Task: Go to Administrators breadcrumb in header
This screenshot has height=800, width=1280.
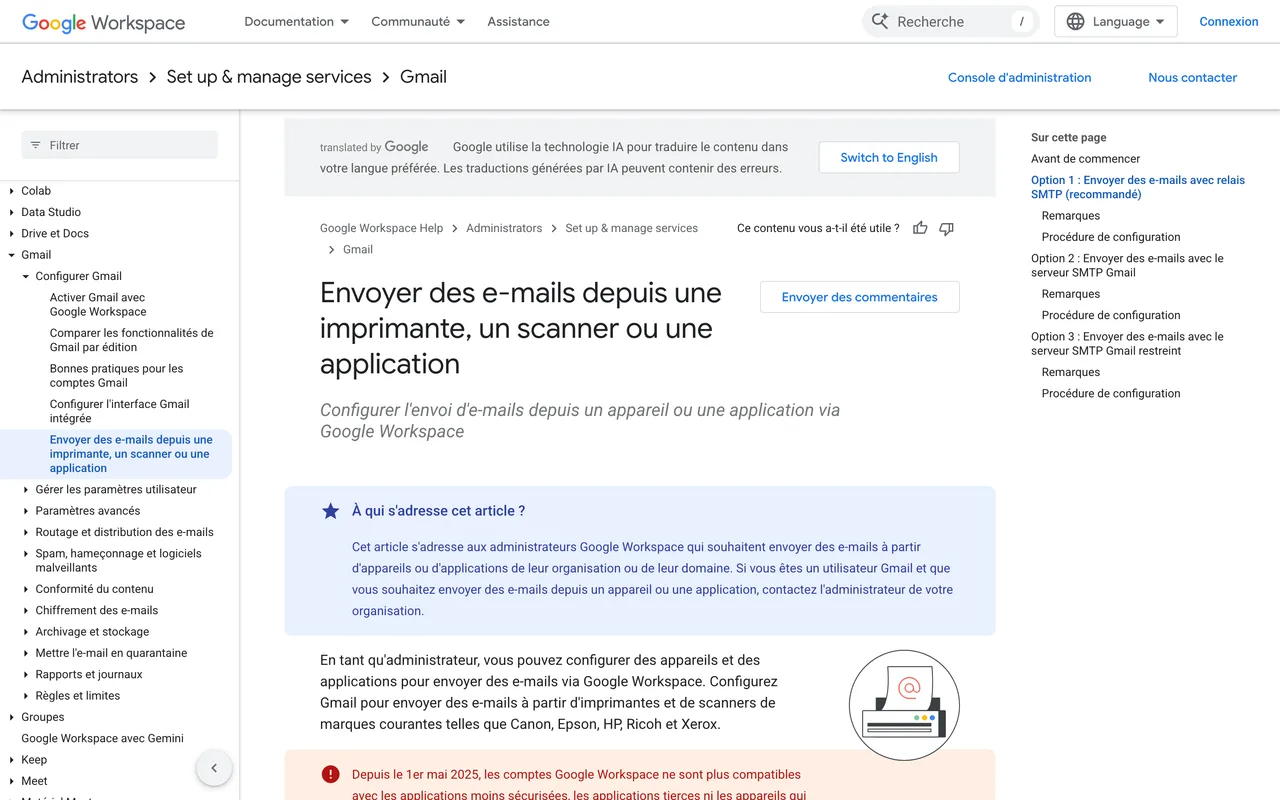Action: pos(80,77)
